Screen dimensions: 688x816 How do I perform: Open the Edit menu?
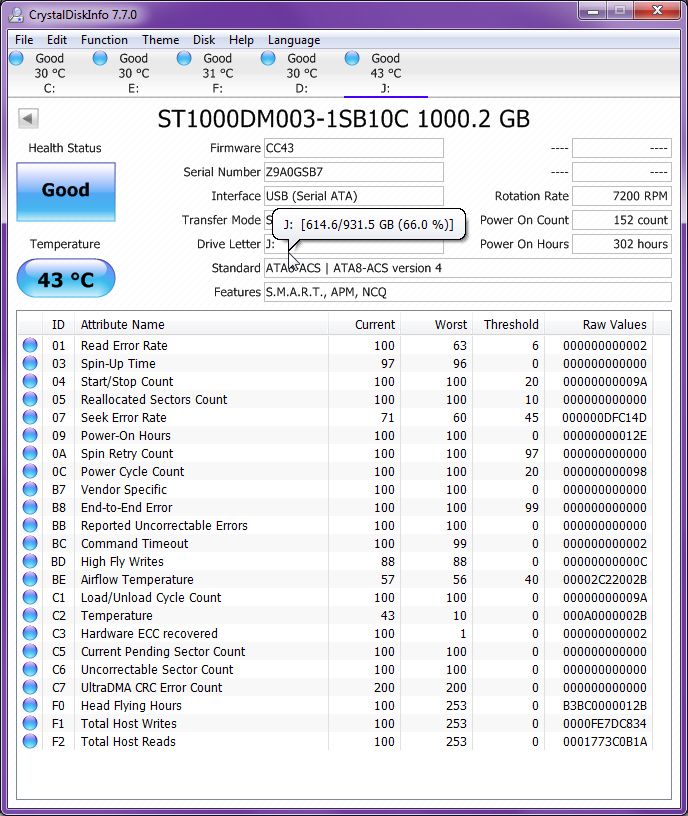(57, 40)
